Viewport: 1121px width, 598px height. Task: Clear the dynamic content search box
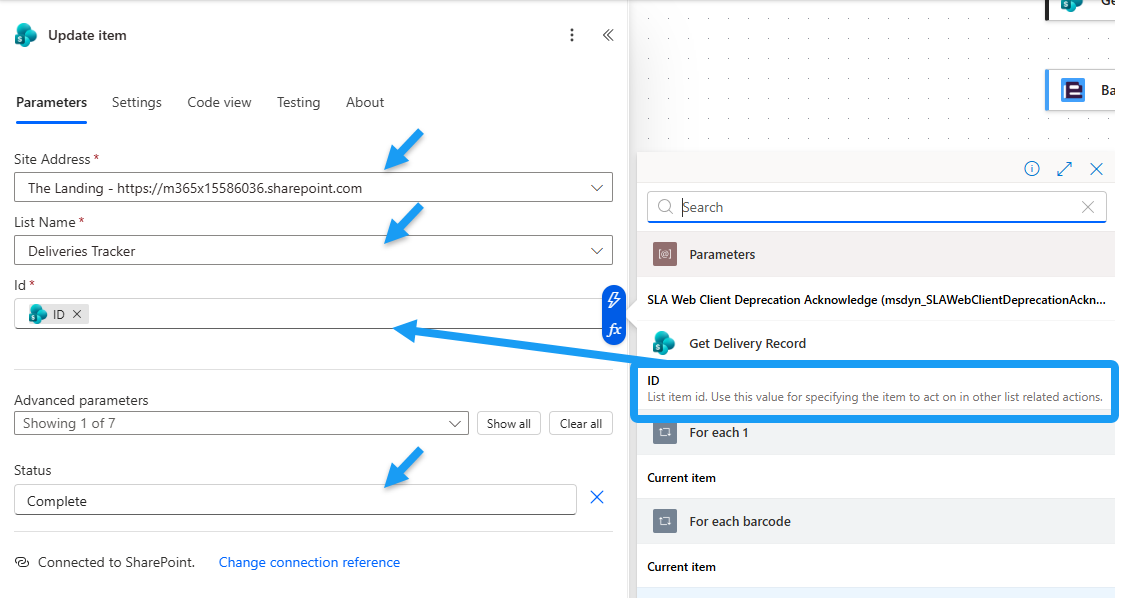click(x=1087, y=207)
